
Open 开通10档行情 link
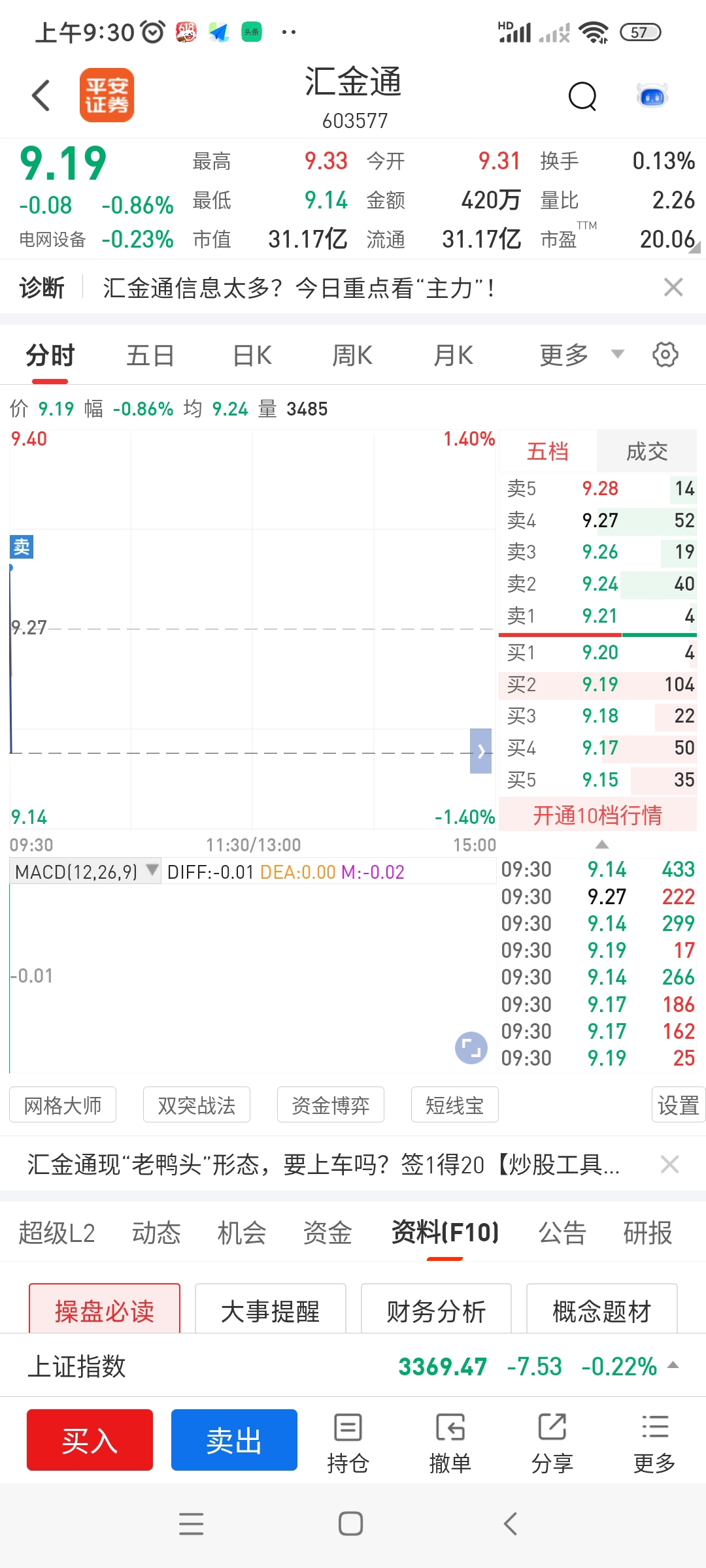pyautogui.click(x=597, y=815)
